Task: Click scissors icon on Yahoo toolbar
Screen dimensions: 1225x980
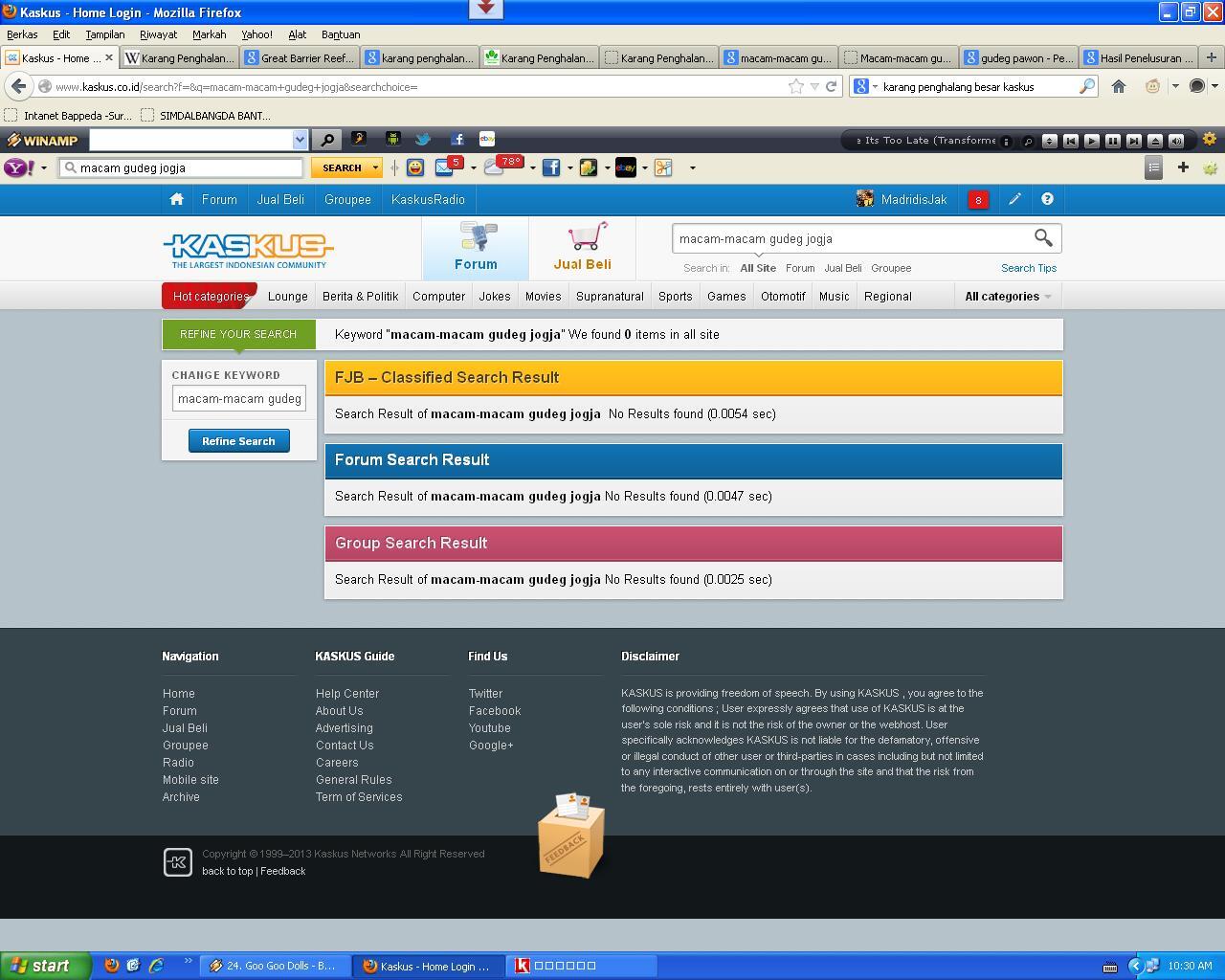Action: [663, 167]
